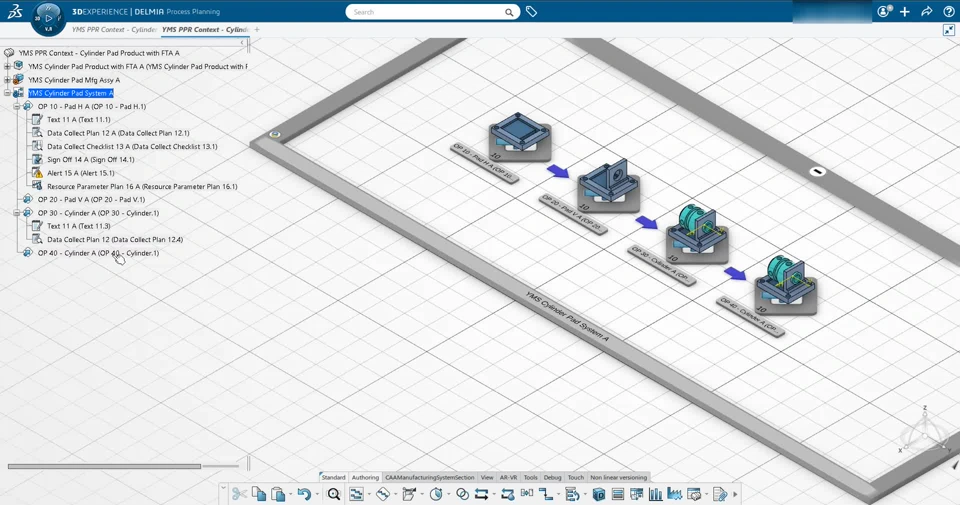960x505 pixels.
Task: Collapse the OP 30 - Cylinder A node
Action: (17, 213)
